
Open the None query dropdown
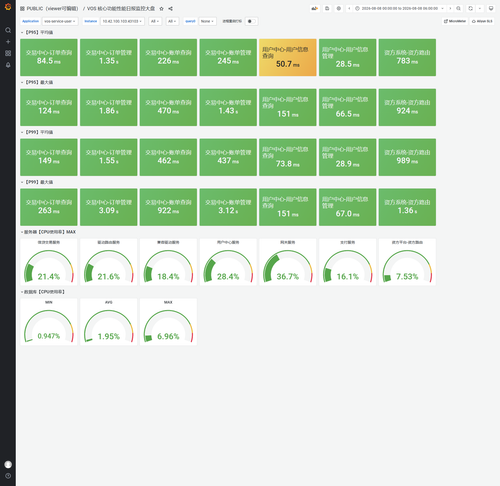tap(207, 21)
